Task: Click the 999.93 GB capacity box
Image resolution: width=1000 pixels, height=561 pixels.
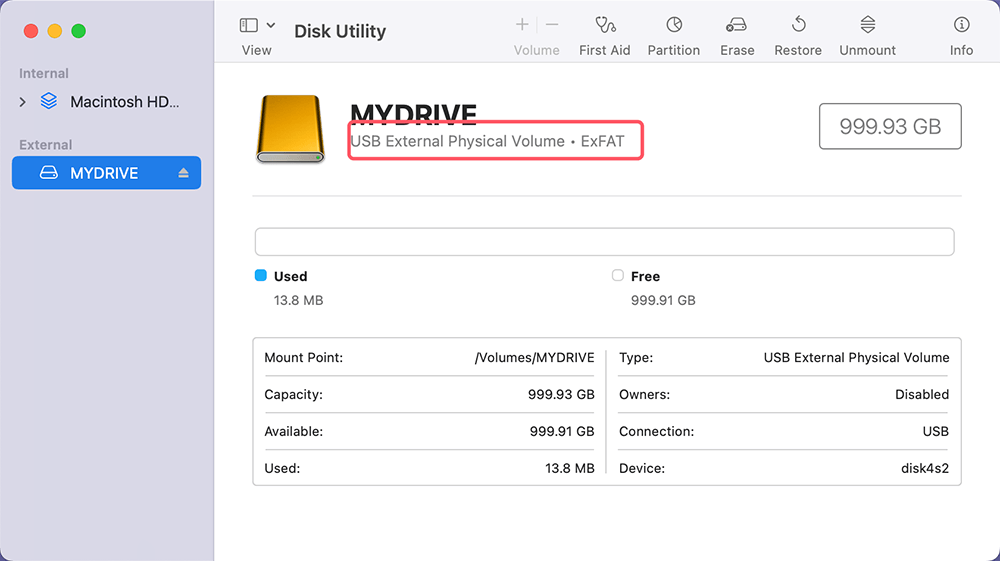Action: [890, 126]
